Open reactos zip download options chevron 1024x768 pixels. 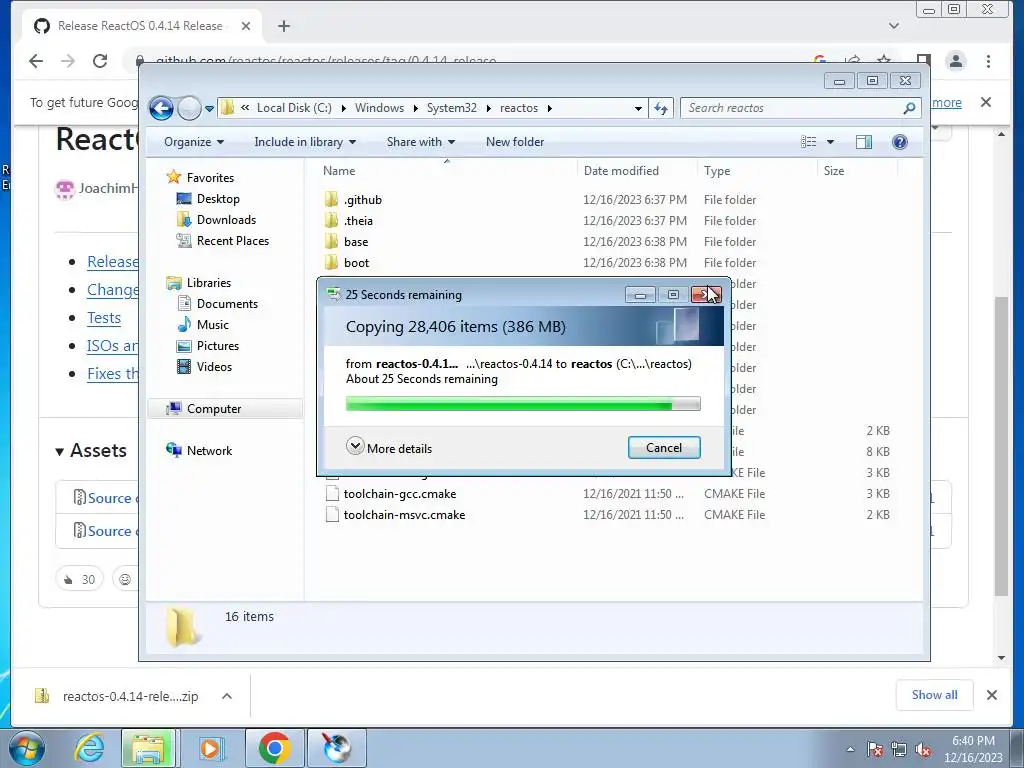click(x=227, y=696)
